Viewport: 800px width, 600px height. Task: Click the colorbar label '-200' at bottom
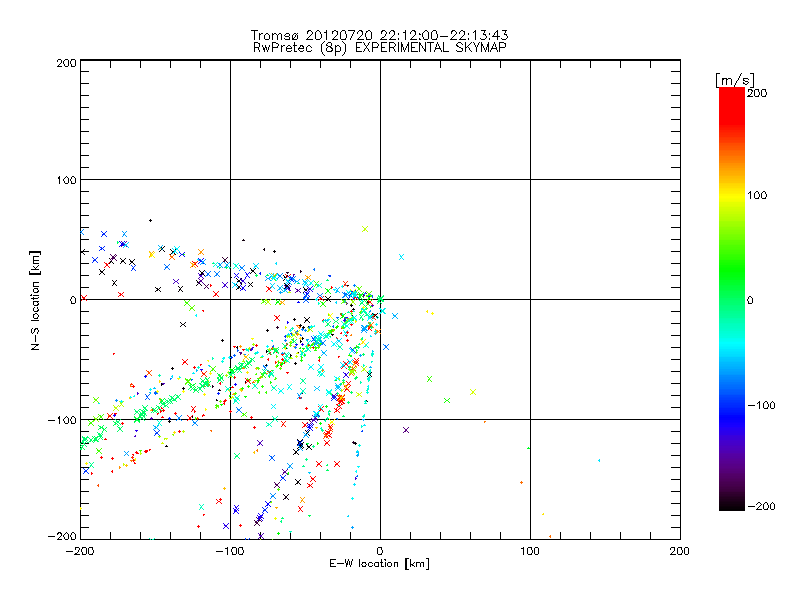coord(761,506)
